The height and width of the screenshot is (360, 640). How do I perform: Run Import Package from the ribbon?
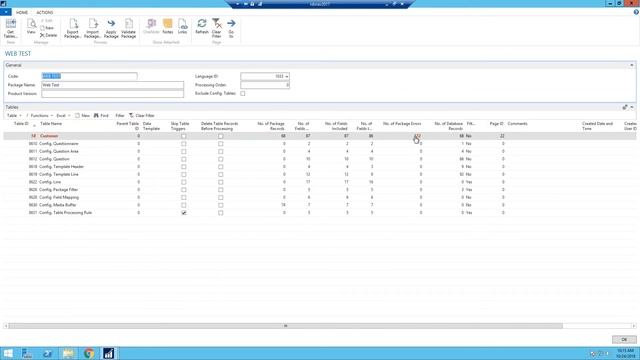click(93, 28)
